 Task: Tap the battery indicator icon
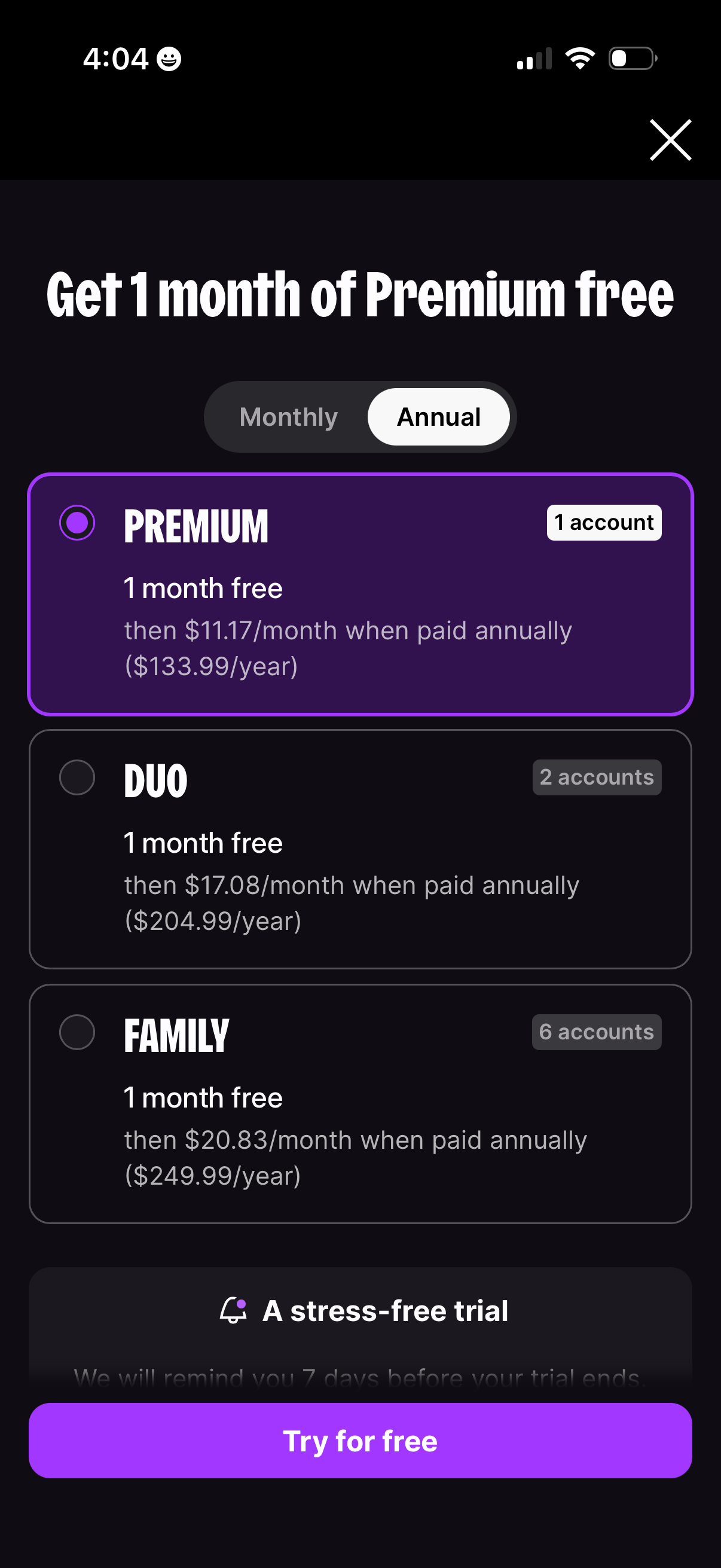632,59
